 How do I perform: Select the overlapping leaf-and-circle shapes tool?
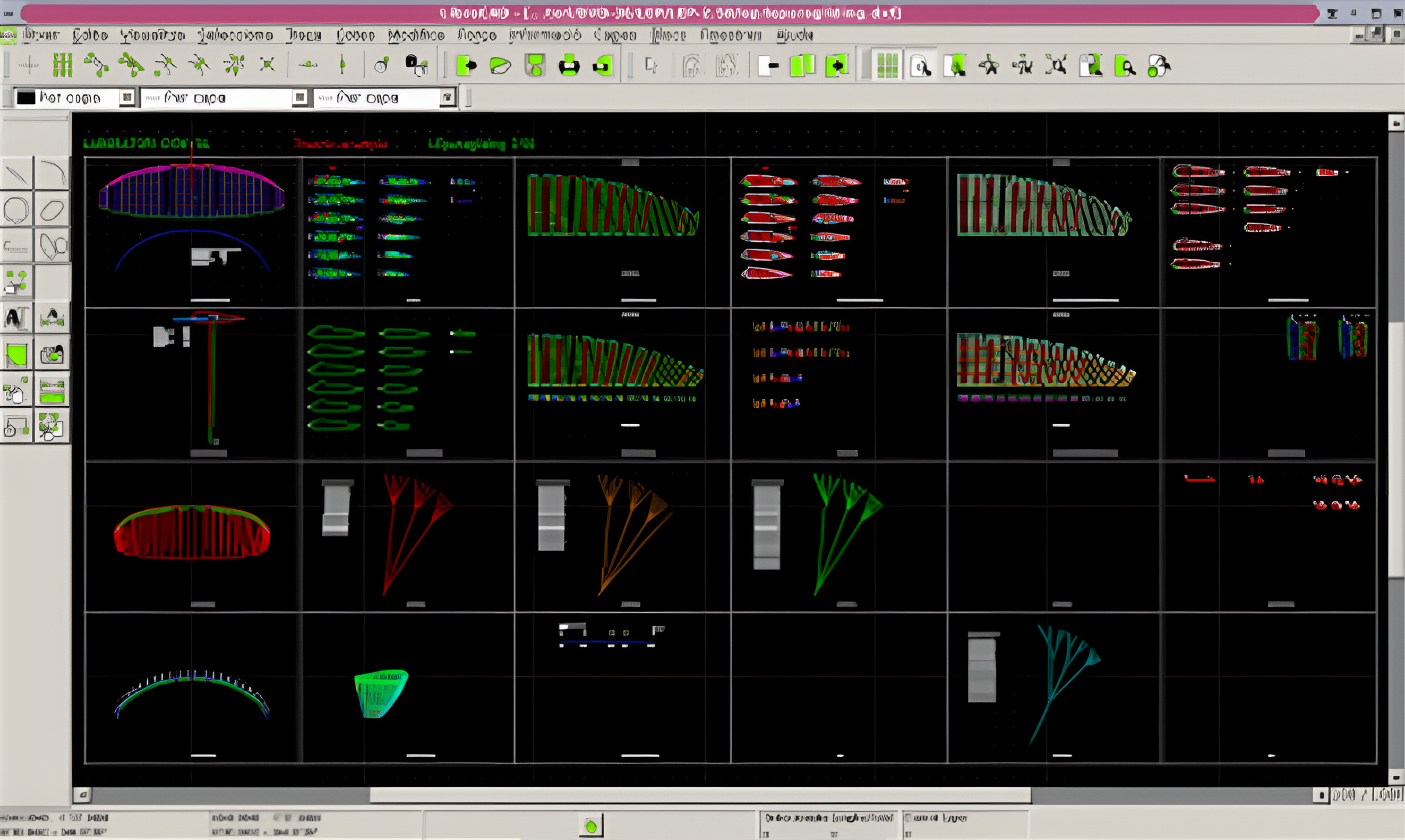pos(52,246)
